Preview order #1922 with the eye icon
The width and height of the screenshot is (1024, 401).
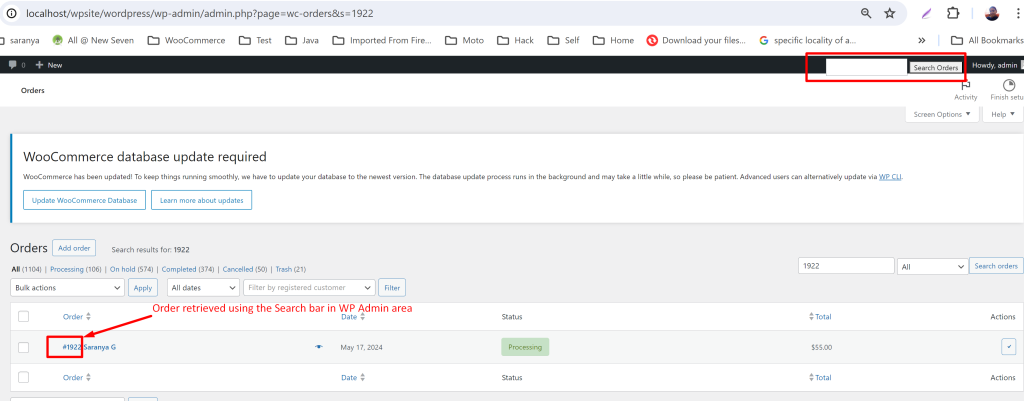pos(319,347)
